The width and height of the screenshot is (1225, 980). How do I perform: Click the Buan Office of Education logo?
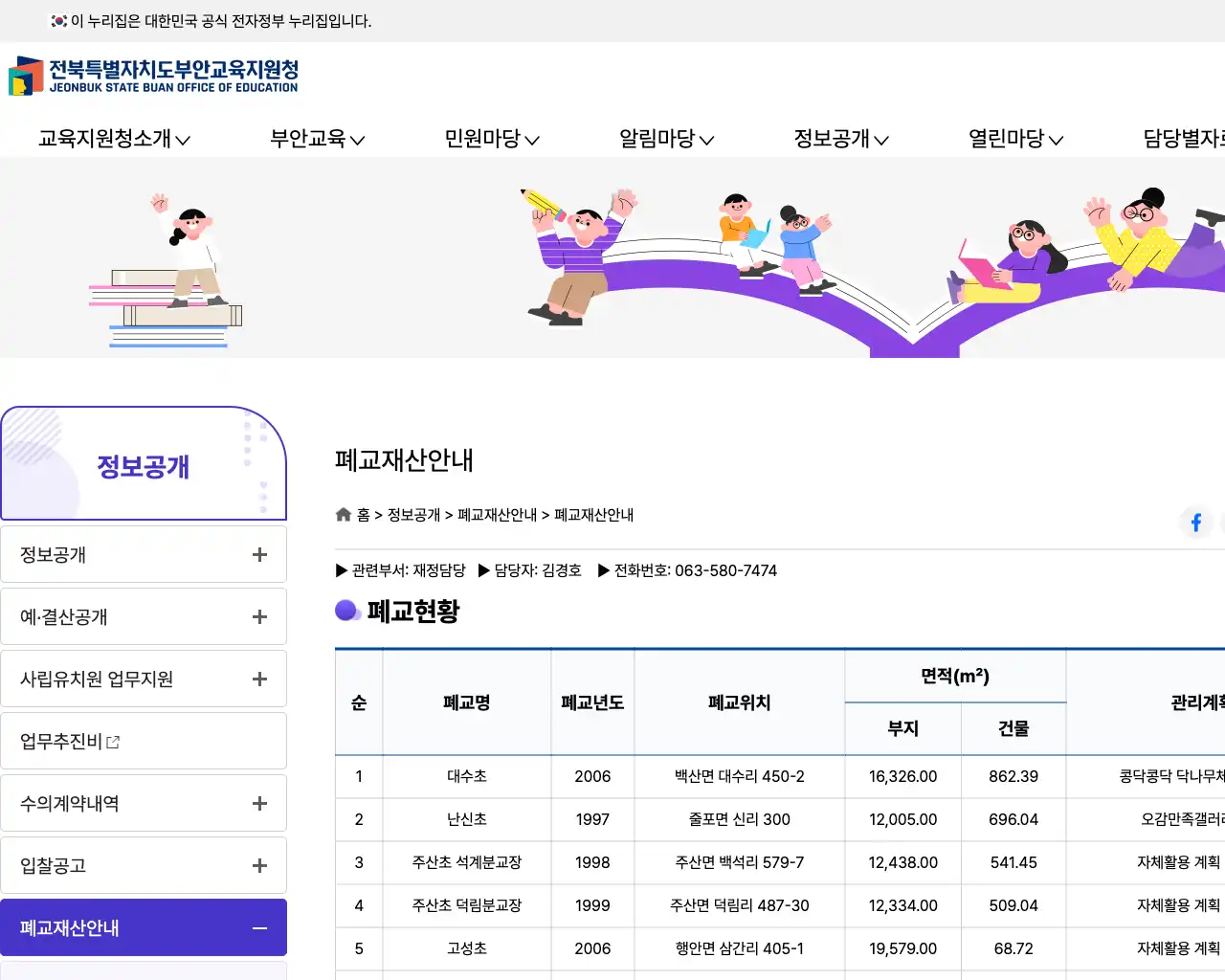coord(153,76)
